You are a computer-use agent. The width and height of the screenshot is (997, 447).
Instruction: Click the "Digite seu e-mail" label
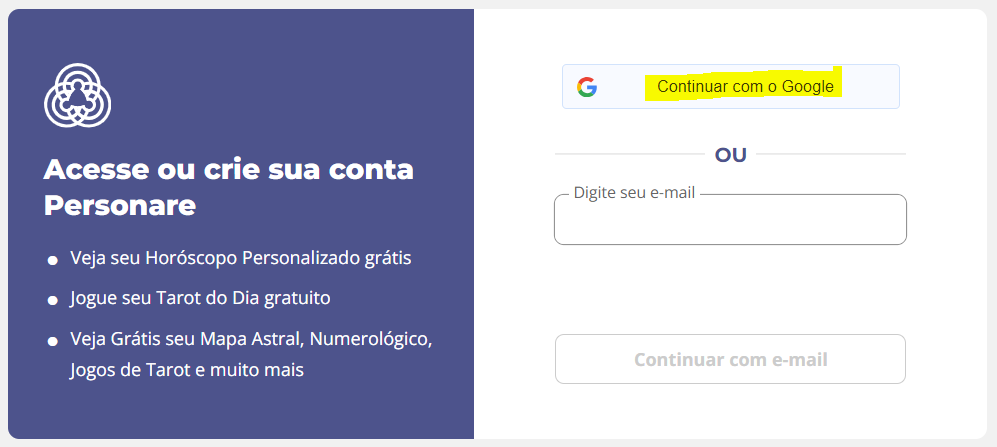tap(634, 193)
